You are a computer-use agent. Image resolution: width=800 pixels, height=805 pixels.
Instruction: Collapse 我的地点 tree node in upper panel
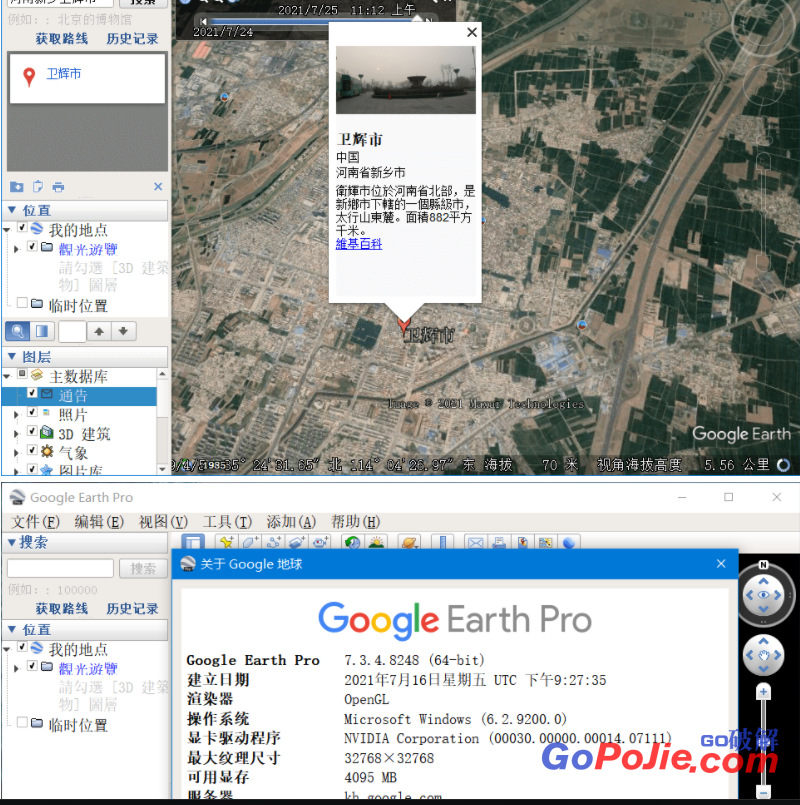7,229
